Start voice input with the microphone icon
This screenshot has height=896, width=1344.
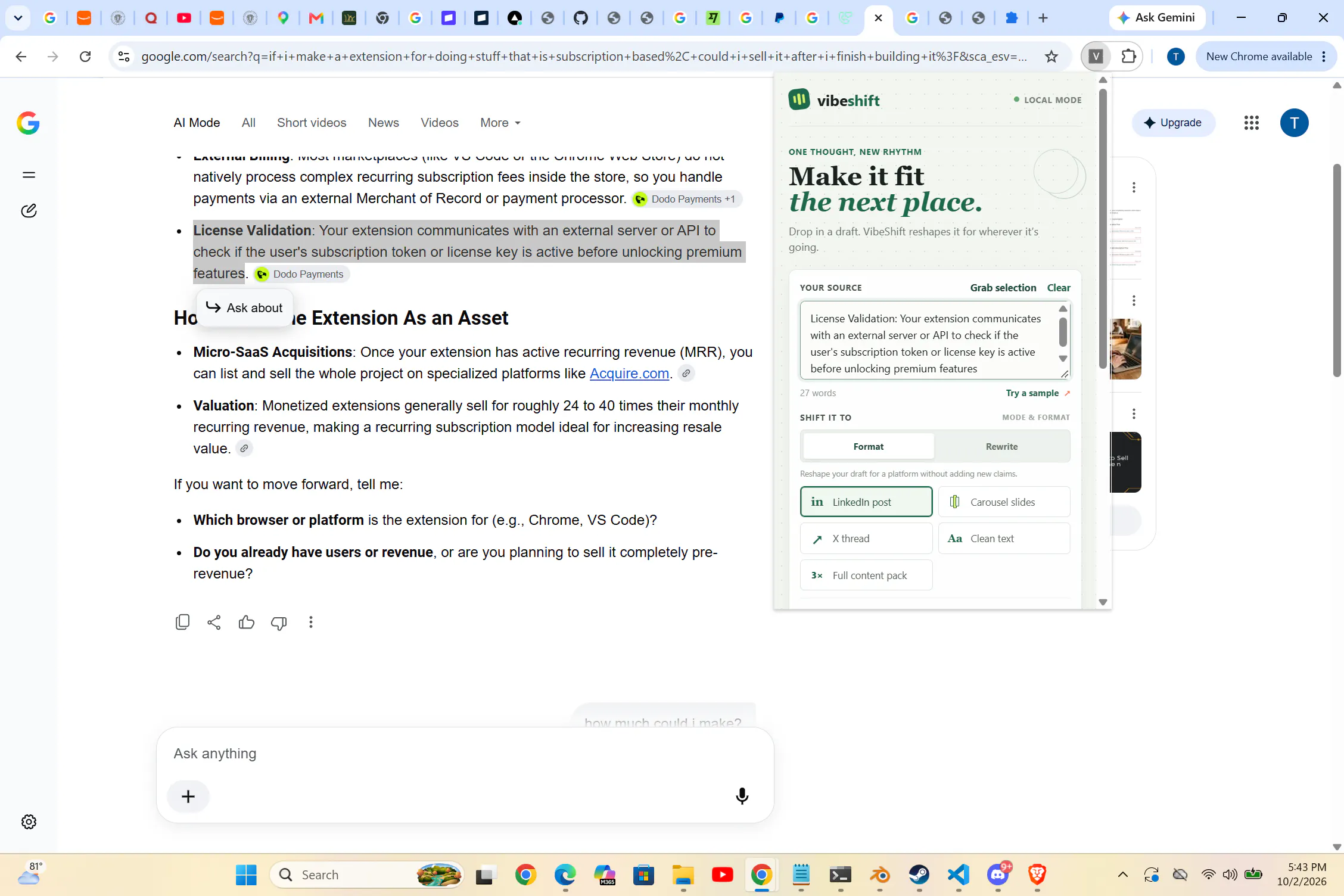coord(742,797)
